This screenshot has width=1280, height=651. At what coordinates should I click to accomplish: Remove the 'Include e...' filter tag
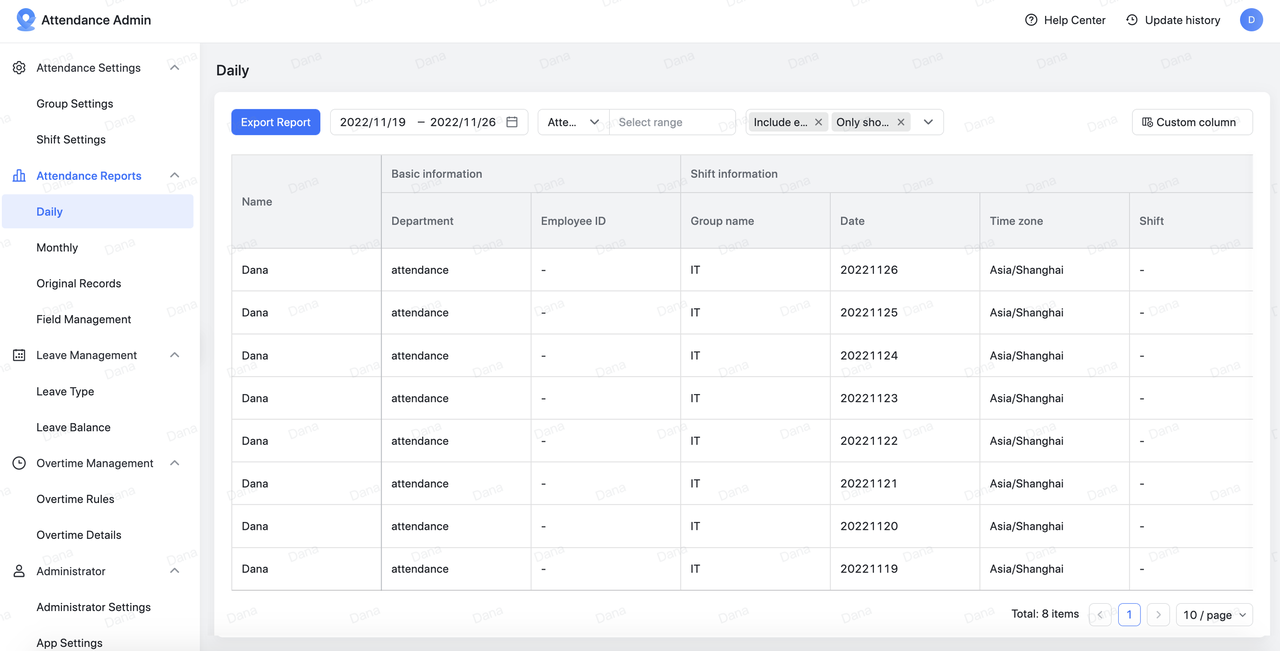point(818,122)
